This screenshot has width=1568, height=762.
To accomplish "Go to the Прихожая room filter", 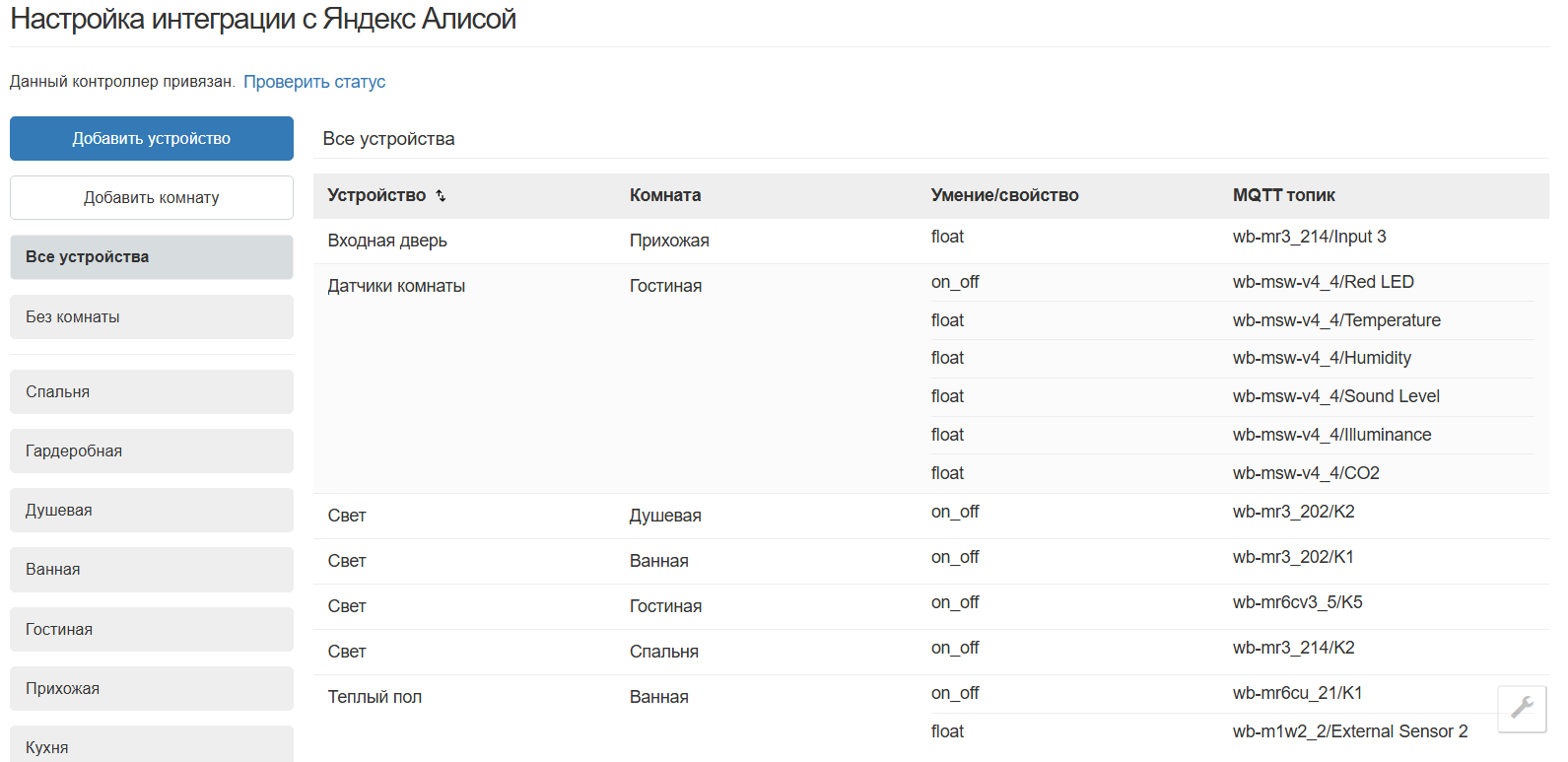I will coord(152,689).
